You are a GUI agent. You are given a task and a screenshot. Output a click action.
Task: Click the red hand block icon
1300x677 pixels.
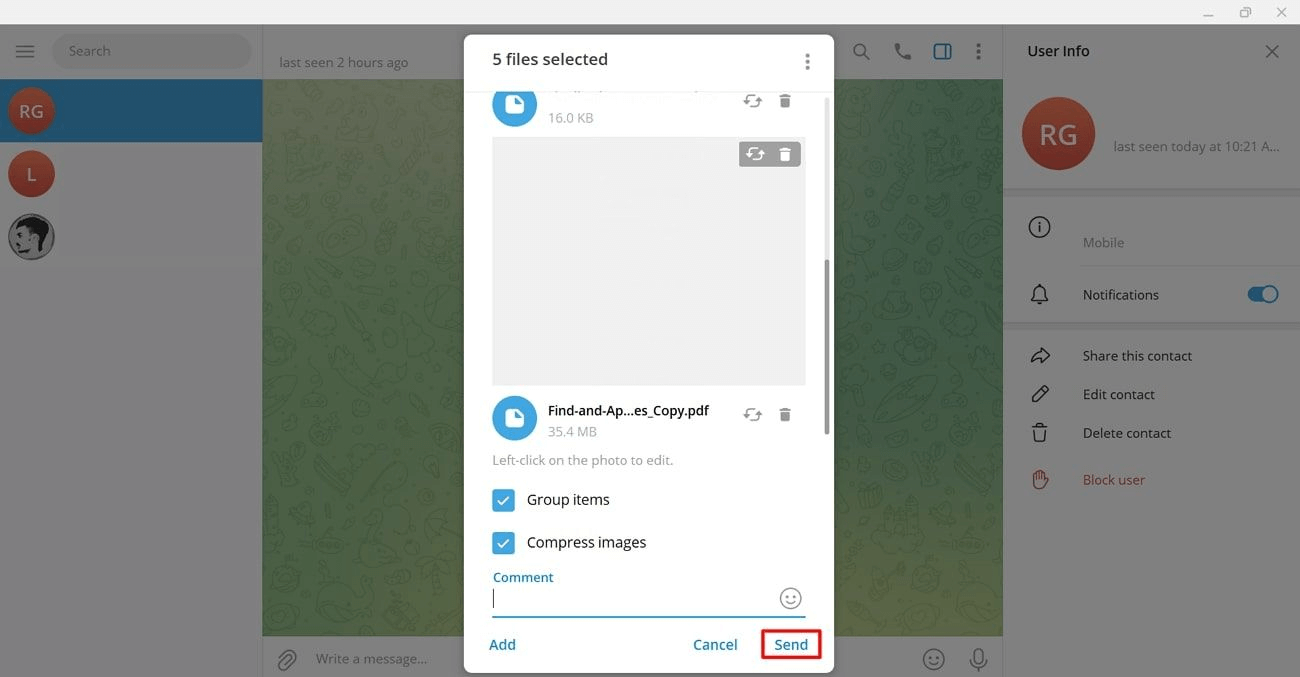click(x=1040, y=479)
